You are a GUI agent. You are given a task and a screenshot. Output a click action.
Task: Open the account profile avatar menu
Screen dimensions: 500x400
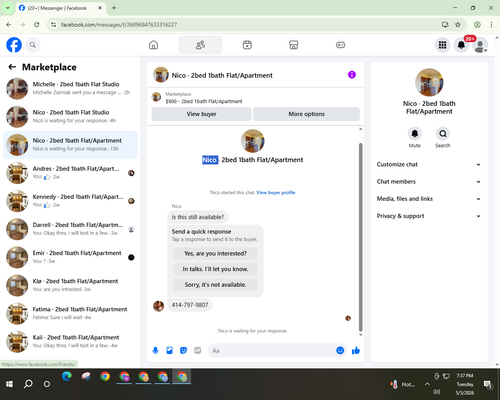(480, 45)
